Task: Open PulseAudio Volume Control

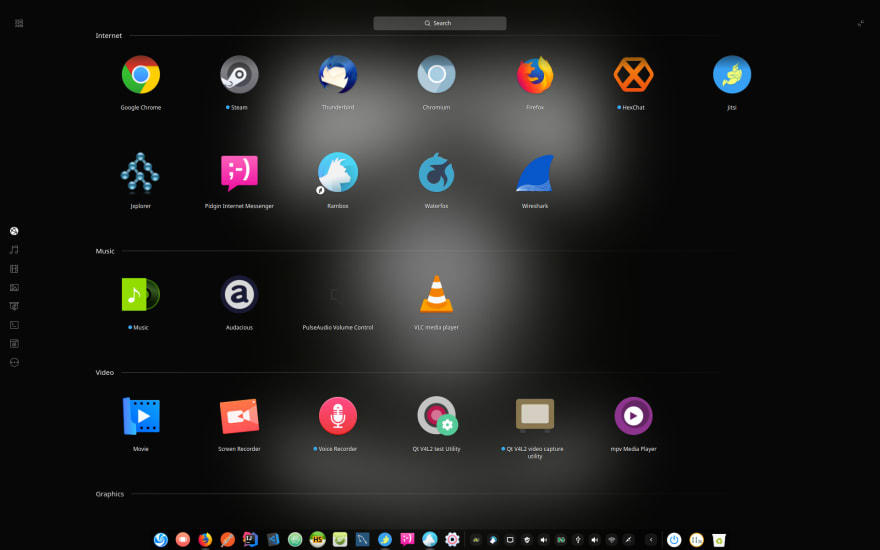Action: coord(338,294)
